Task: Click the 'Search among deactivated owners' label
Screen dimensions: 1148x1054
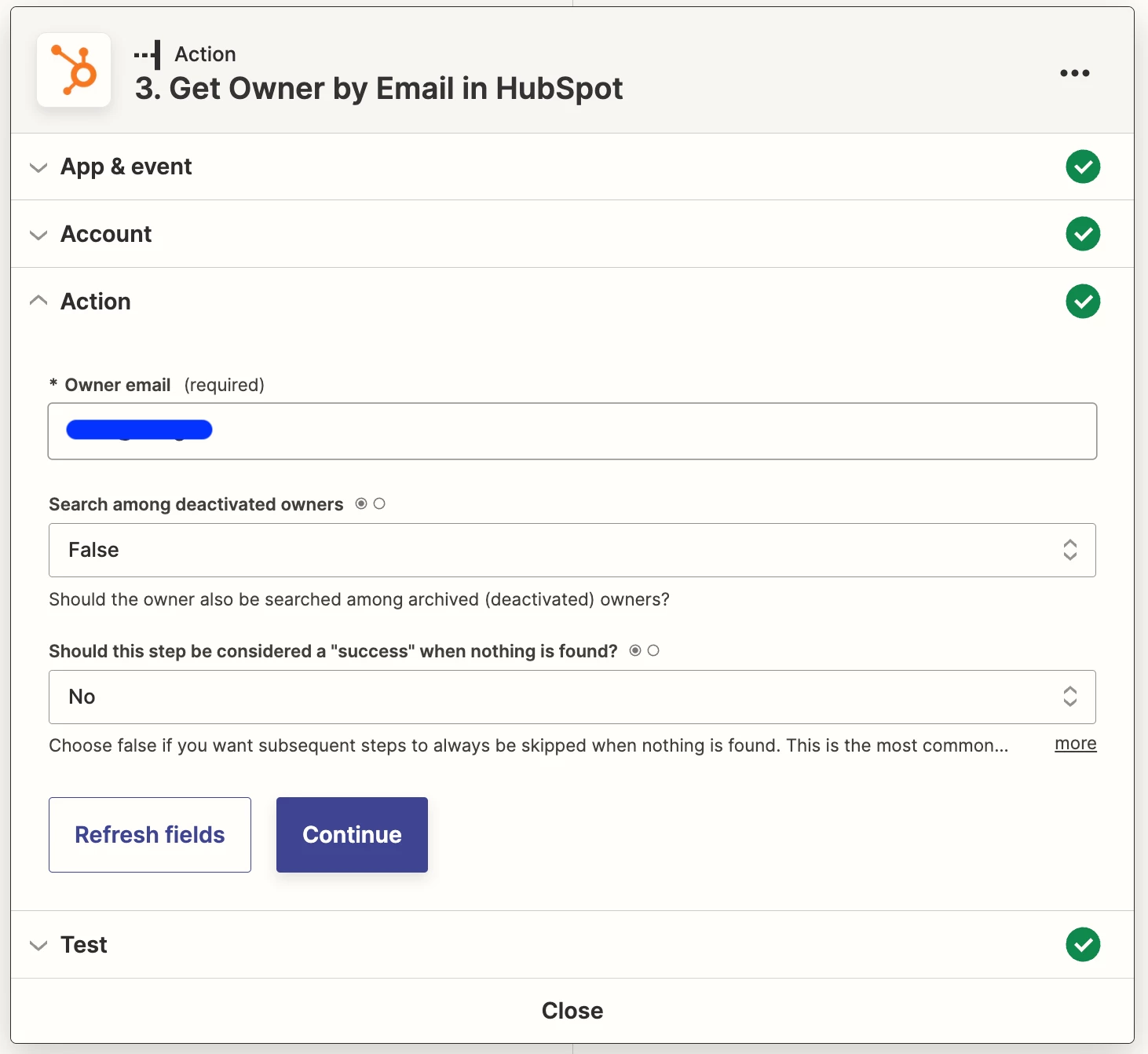Action: (x=196, y=504)
